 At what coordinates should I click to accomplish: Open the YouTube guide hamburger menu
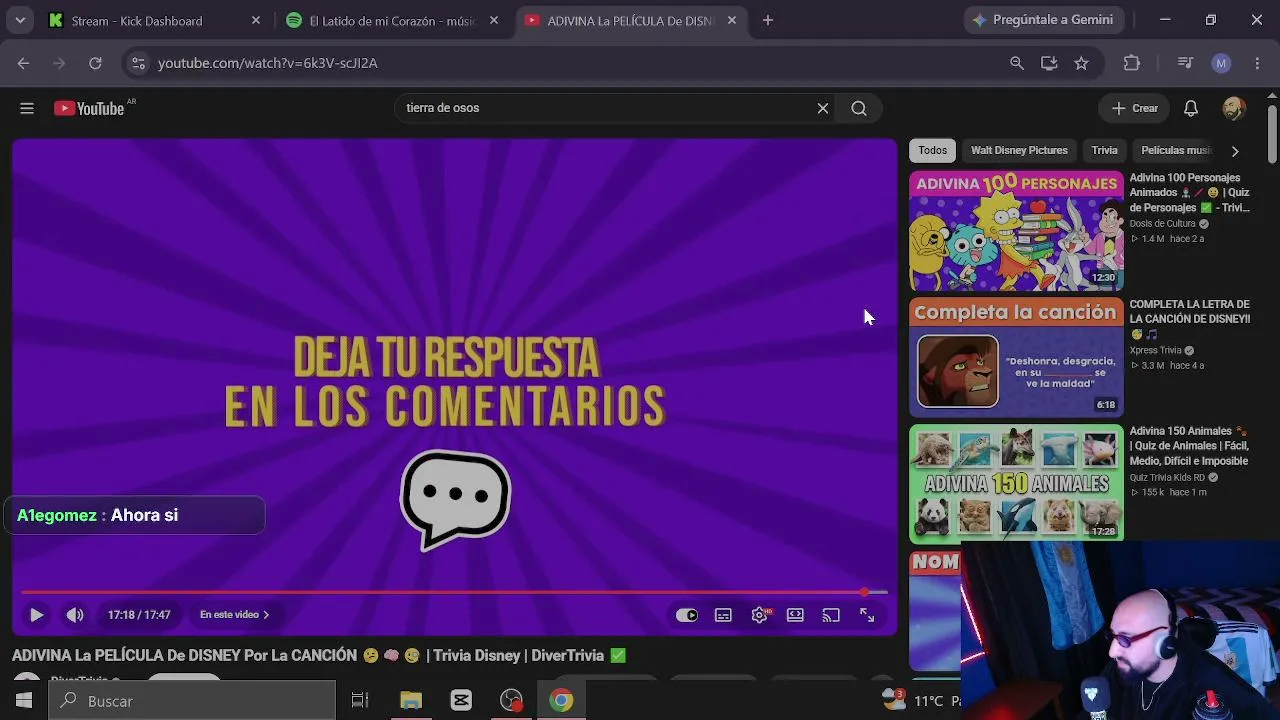[27, 108]
